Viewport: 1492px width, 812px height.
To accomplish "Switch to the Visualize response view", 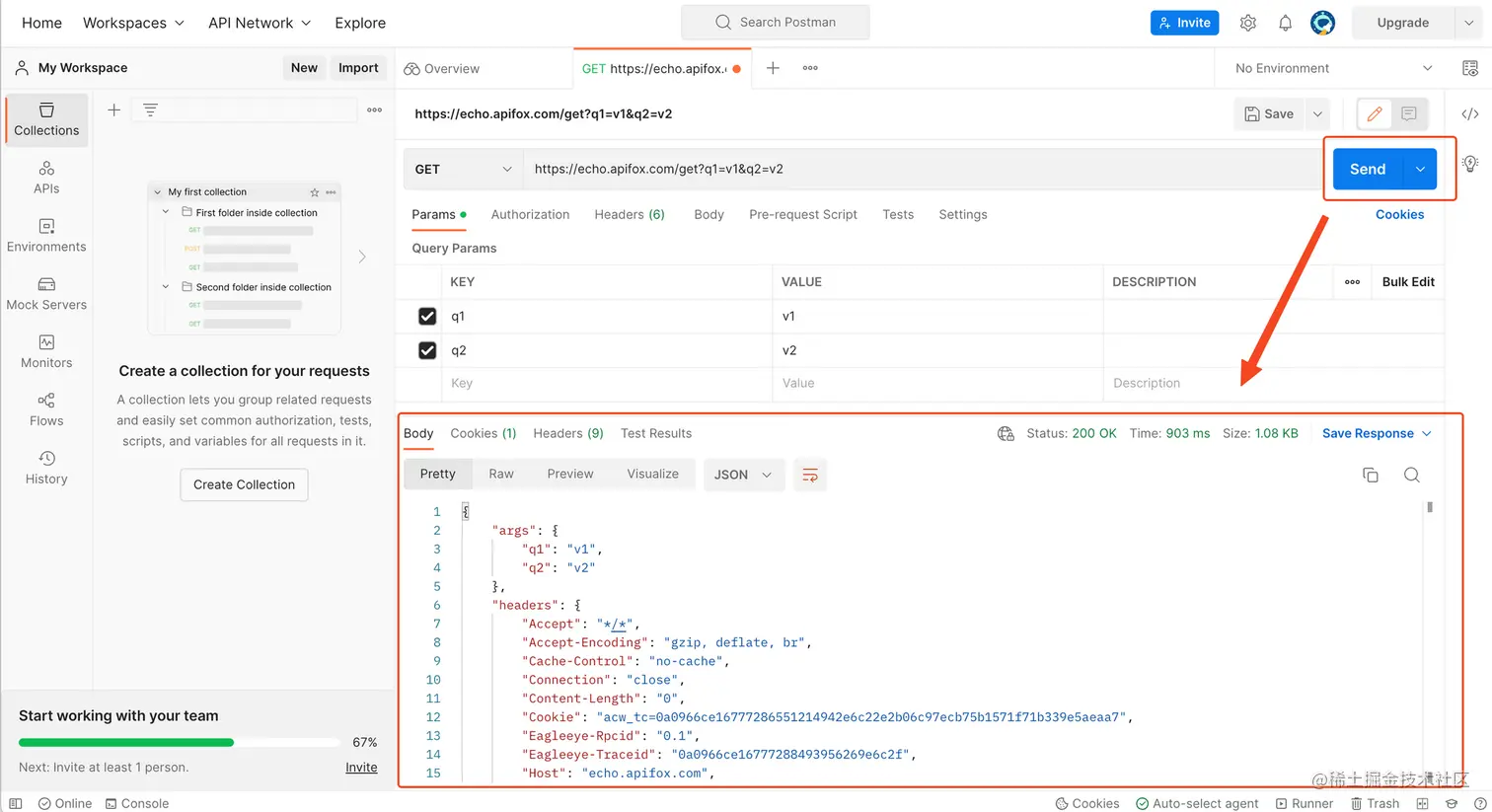I will pos(652,475).
